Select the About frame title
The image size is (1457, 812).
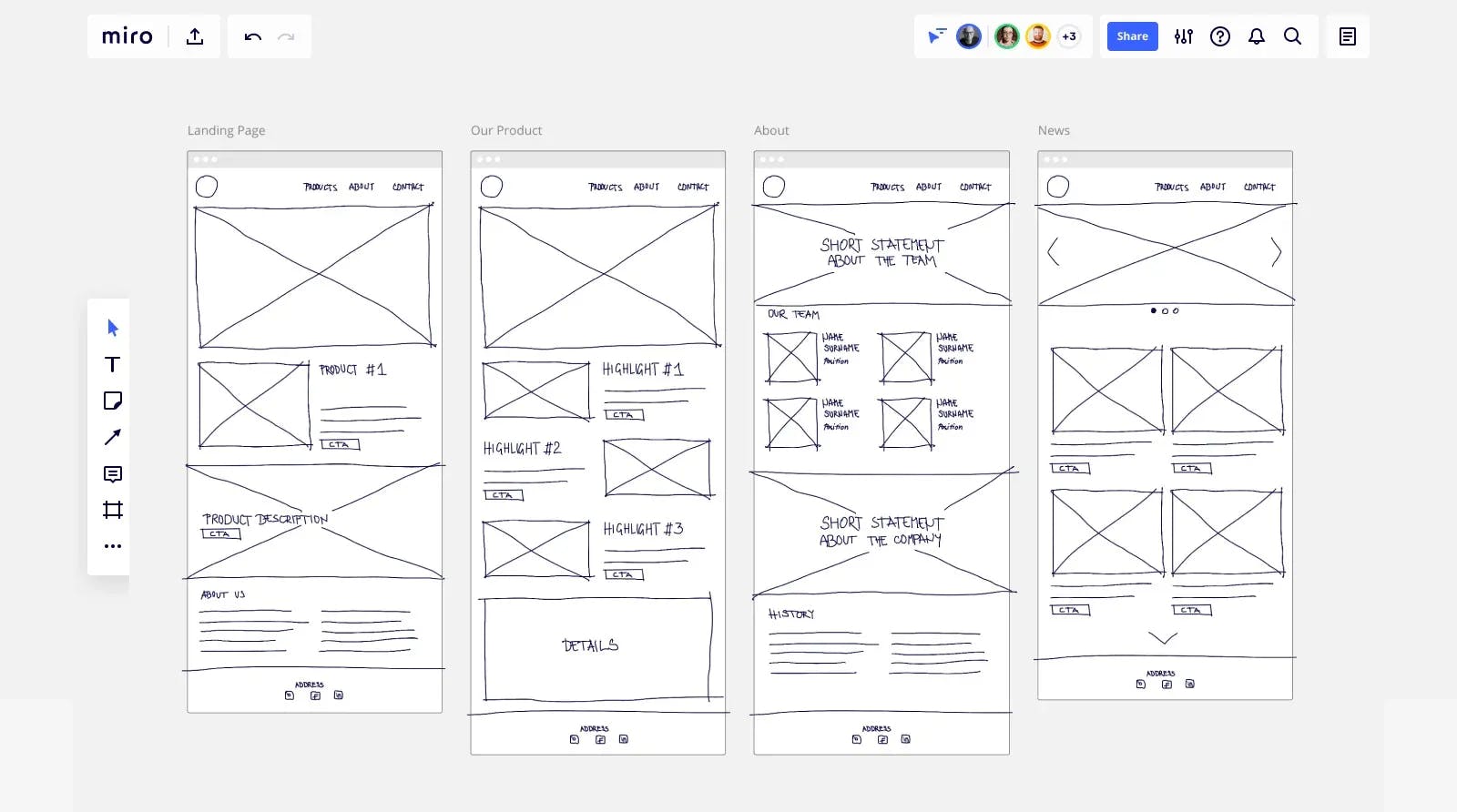pyautogui.click(x=771, y=130)
